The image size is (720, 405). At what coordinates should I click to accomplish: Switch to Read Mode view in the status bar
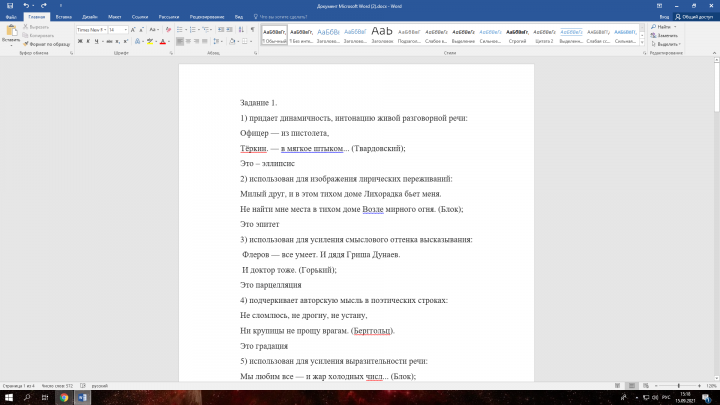click(x=618, y=386)
